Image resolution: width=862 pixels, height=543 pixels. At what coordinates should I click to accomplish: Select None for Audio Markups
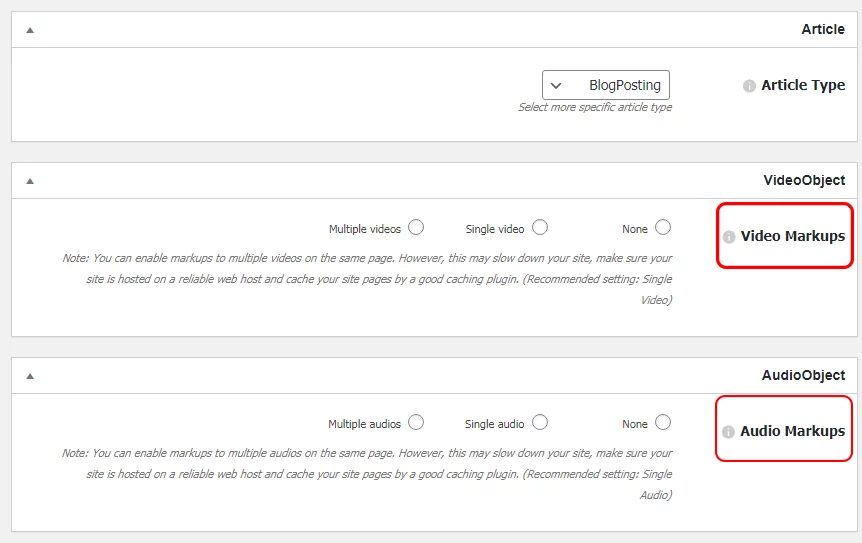[x=663, y=422]
